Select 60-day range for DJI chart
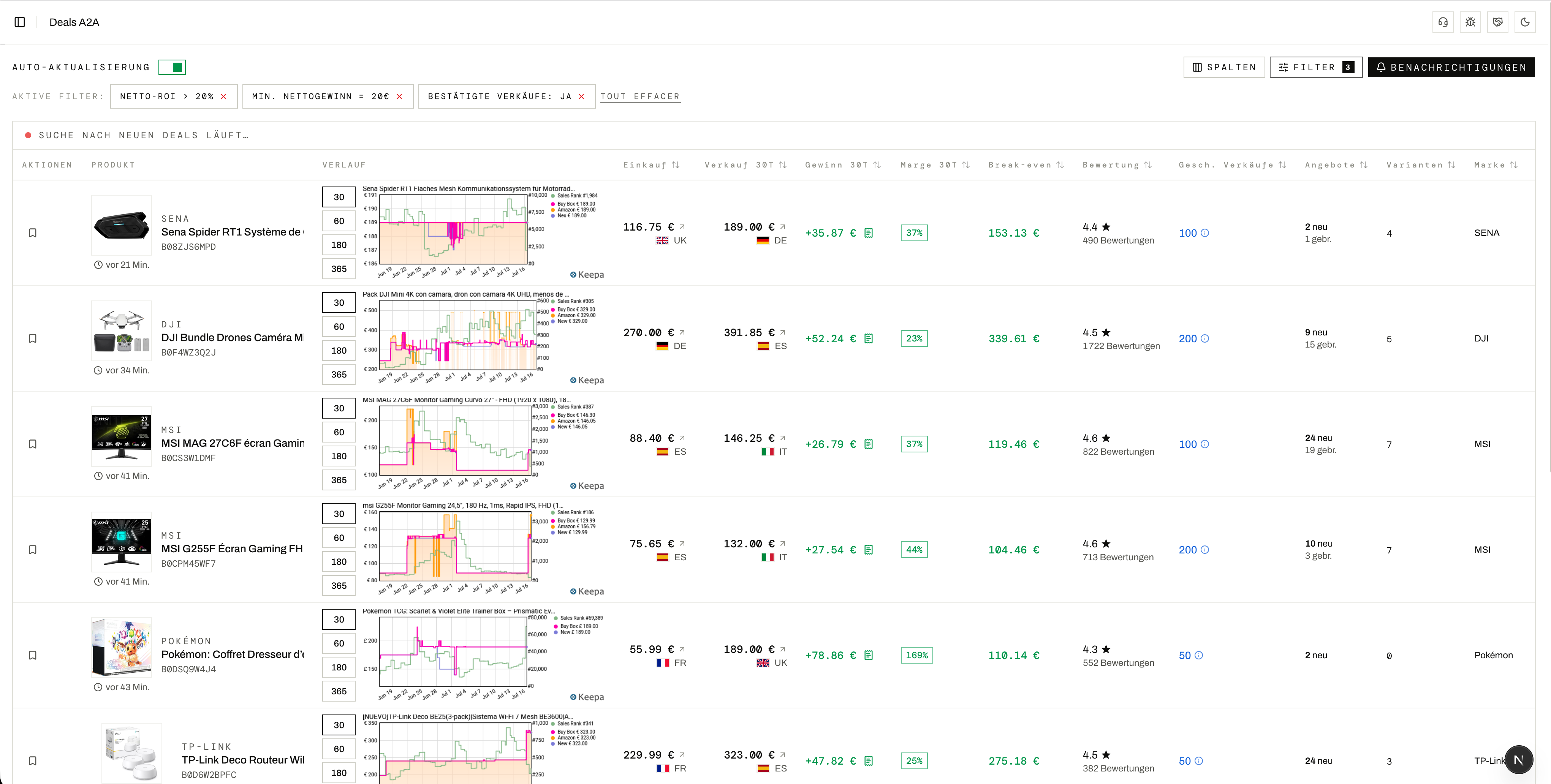This screenshot has height=784, width=1551. point(339,327)
